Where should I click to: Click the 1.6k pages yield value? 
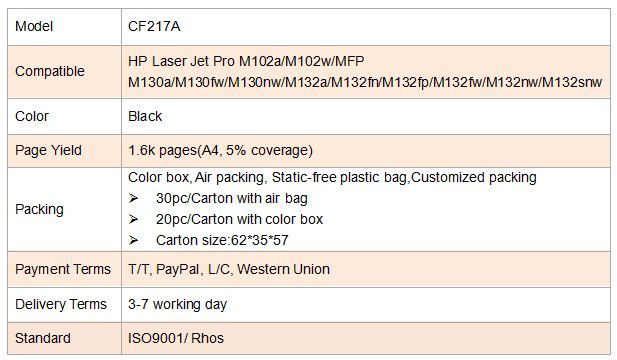220,150
